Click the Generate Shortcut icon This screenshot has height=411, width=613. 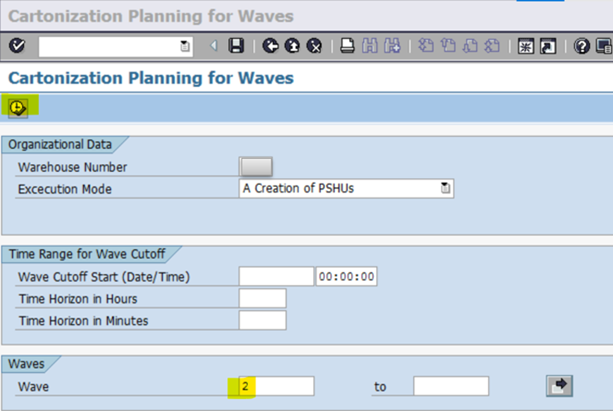(x=548, y=46)
